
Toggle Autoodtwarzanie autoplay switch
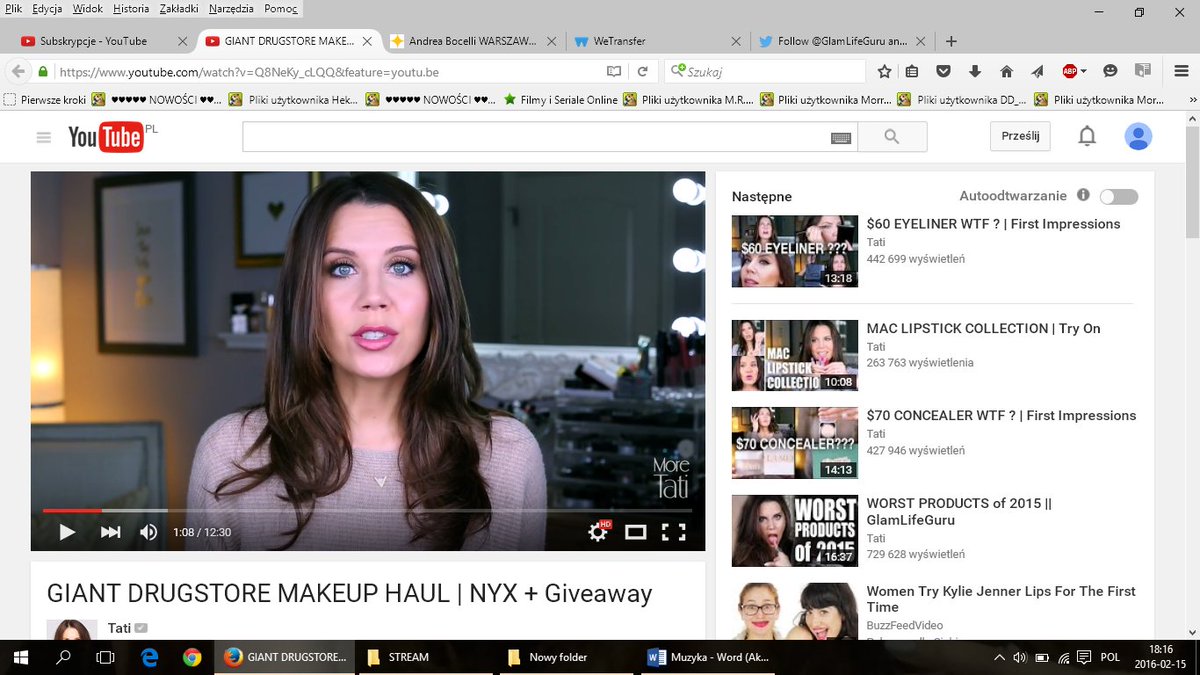point(1118,197)
